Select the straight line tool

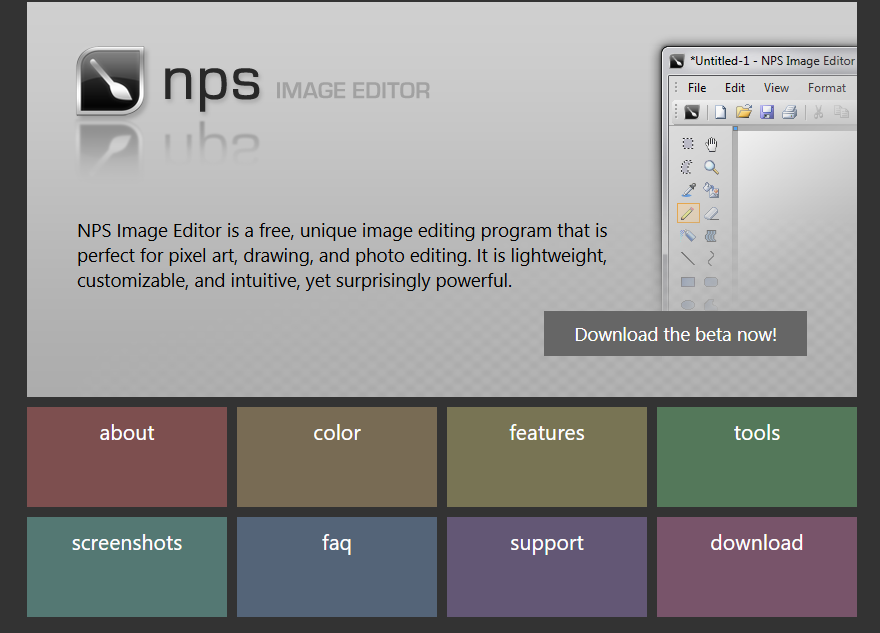[687, 257]
